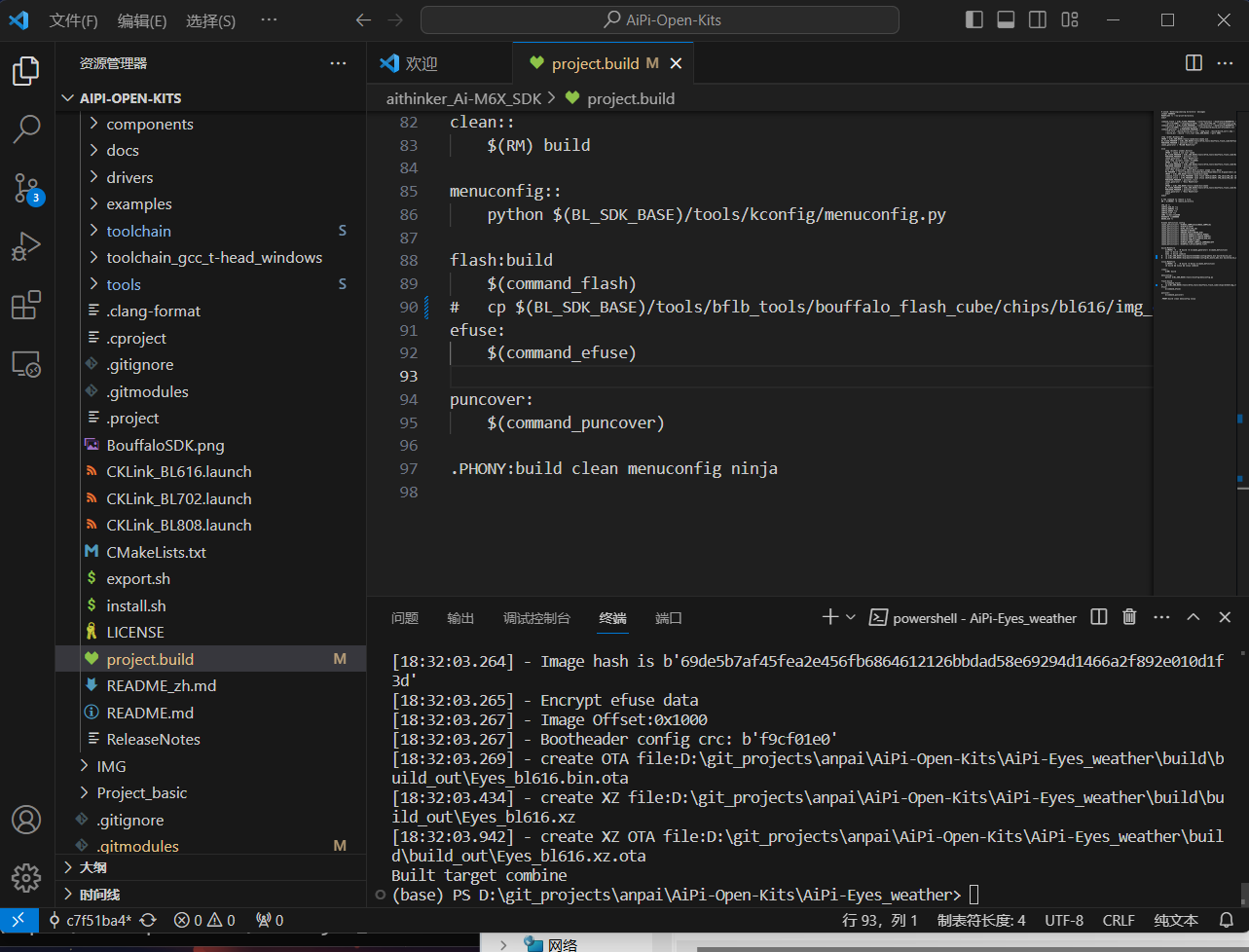The image size is (1249, 952).
Task: Open the Manage gear icon
Action: [x=26, y=878]
